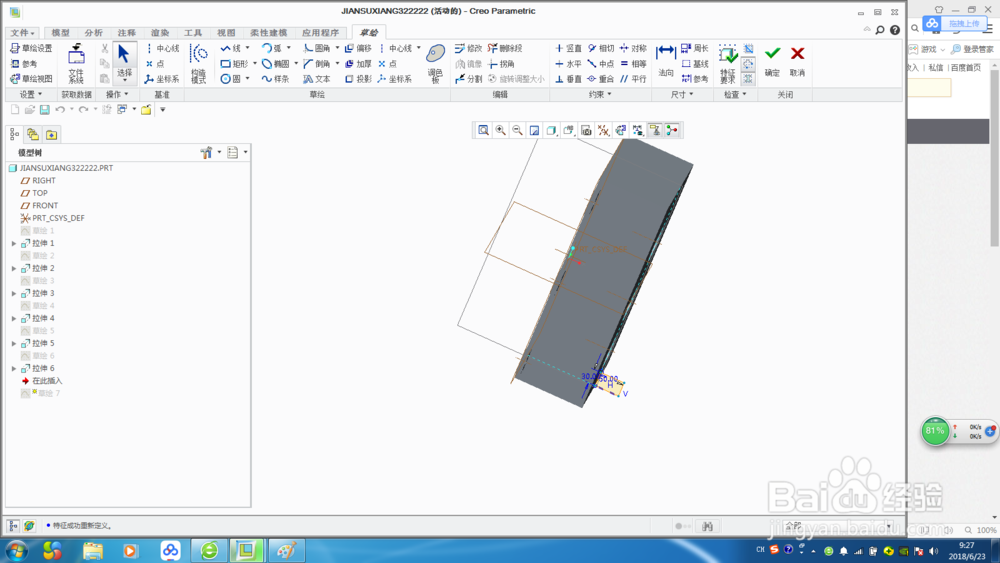Viewport: 1000px width, 563px height.
Task: Open the Inspect (检查) group dropdown
Action: [735, 94]
